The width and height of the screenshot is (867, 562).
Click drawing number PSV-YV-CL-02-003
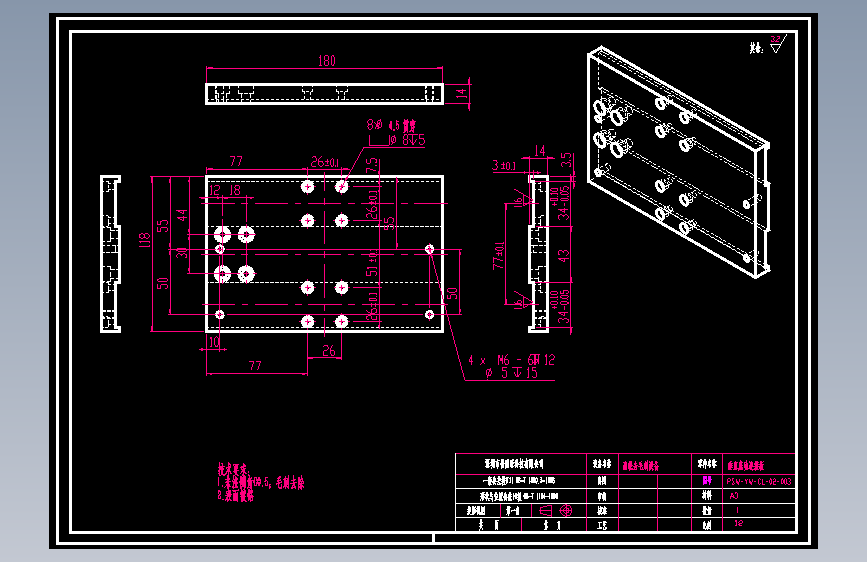(x=759, y=482)
